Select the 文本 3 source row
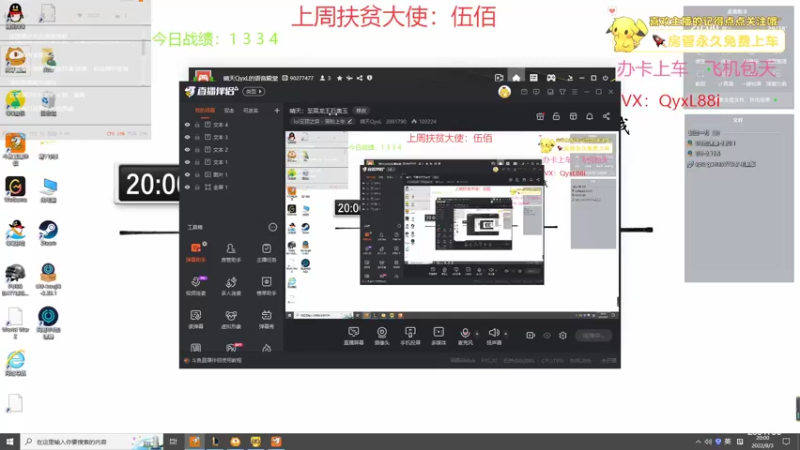 [231, 137]
